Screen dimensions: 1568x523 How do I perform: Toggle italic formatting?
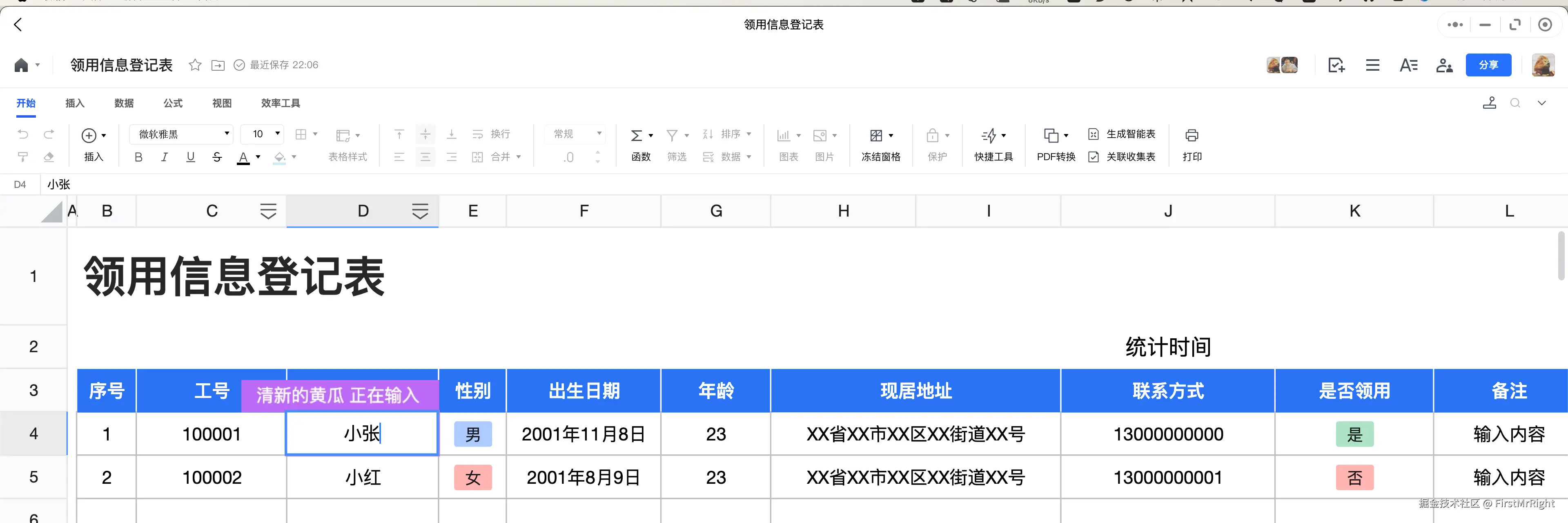[x=164, y=157]
